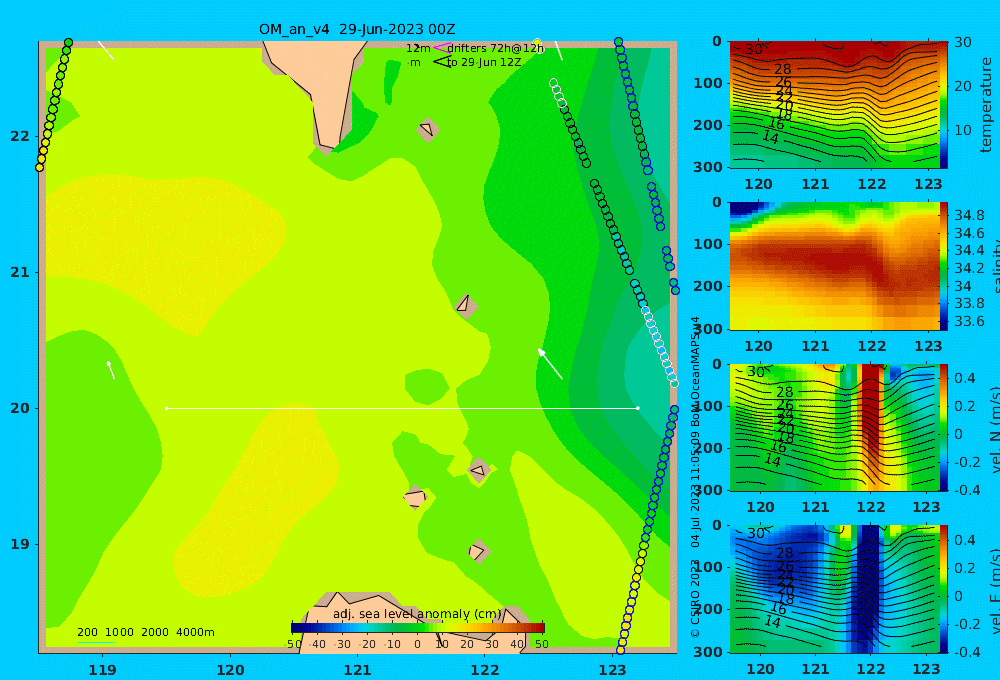
Task: Click the black triangle legend marker
Action: click(441, 62)
